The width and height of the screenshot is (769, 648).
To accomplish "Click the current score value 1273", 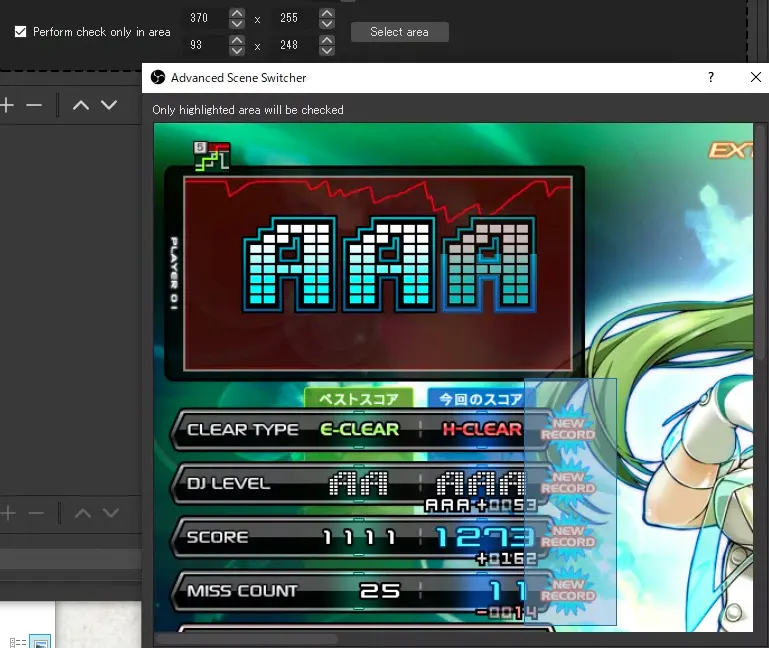I will 484,537.
